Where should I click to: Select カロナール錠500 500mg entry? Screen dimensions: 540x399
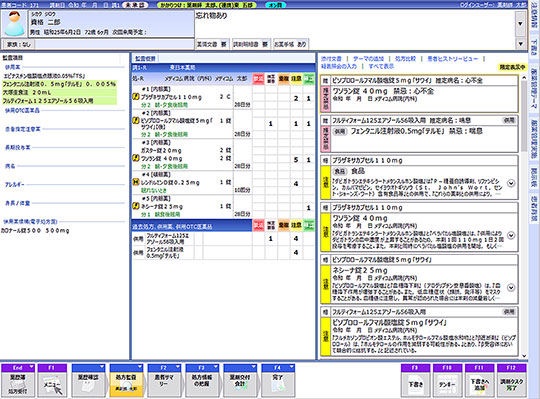coord(35,231)
